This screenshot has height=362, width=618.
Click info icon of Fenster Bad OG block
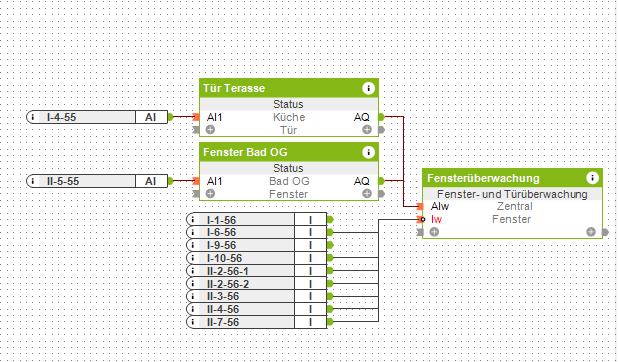368,152
